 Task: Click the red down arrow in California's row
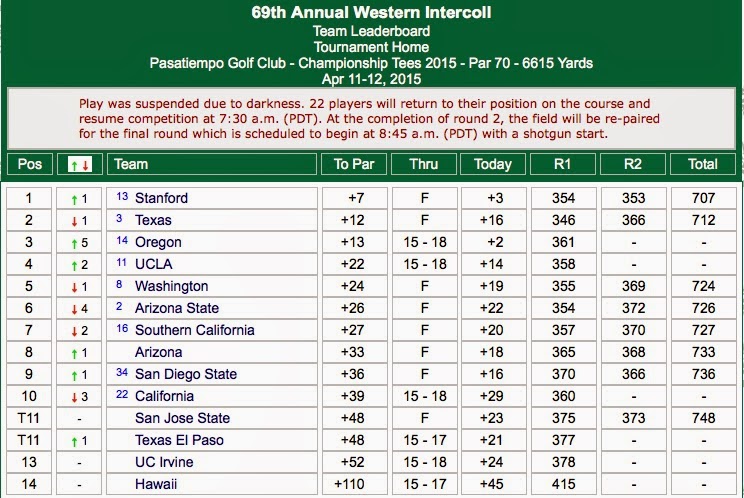(74, 397)
